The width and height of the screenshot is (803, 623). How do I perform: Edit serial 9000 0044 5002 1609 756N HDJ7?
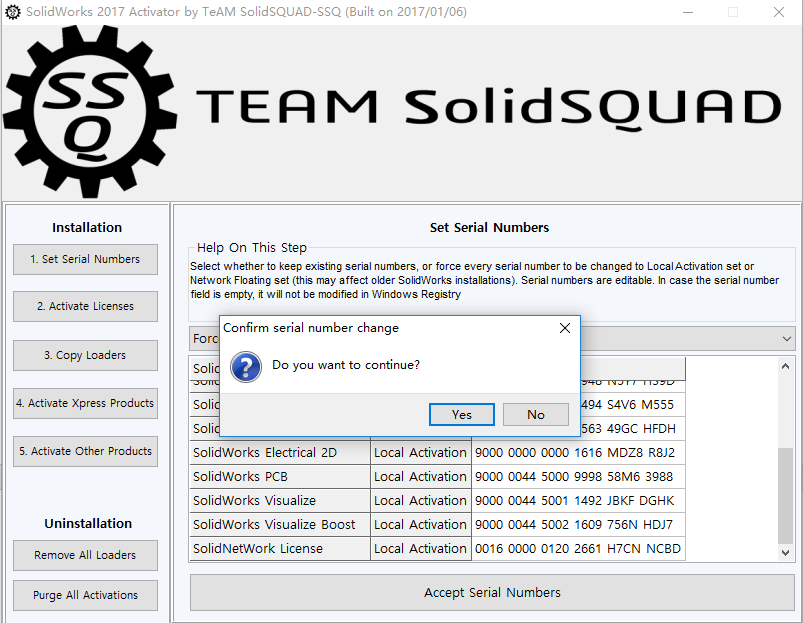tap(578, 525)
